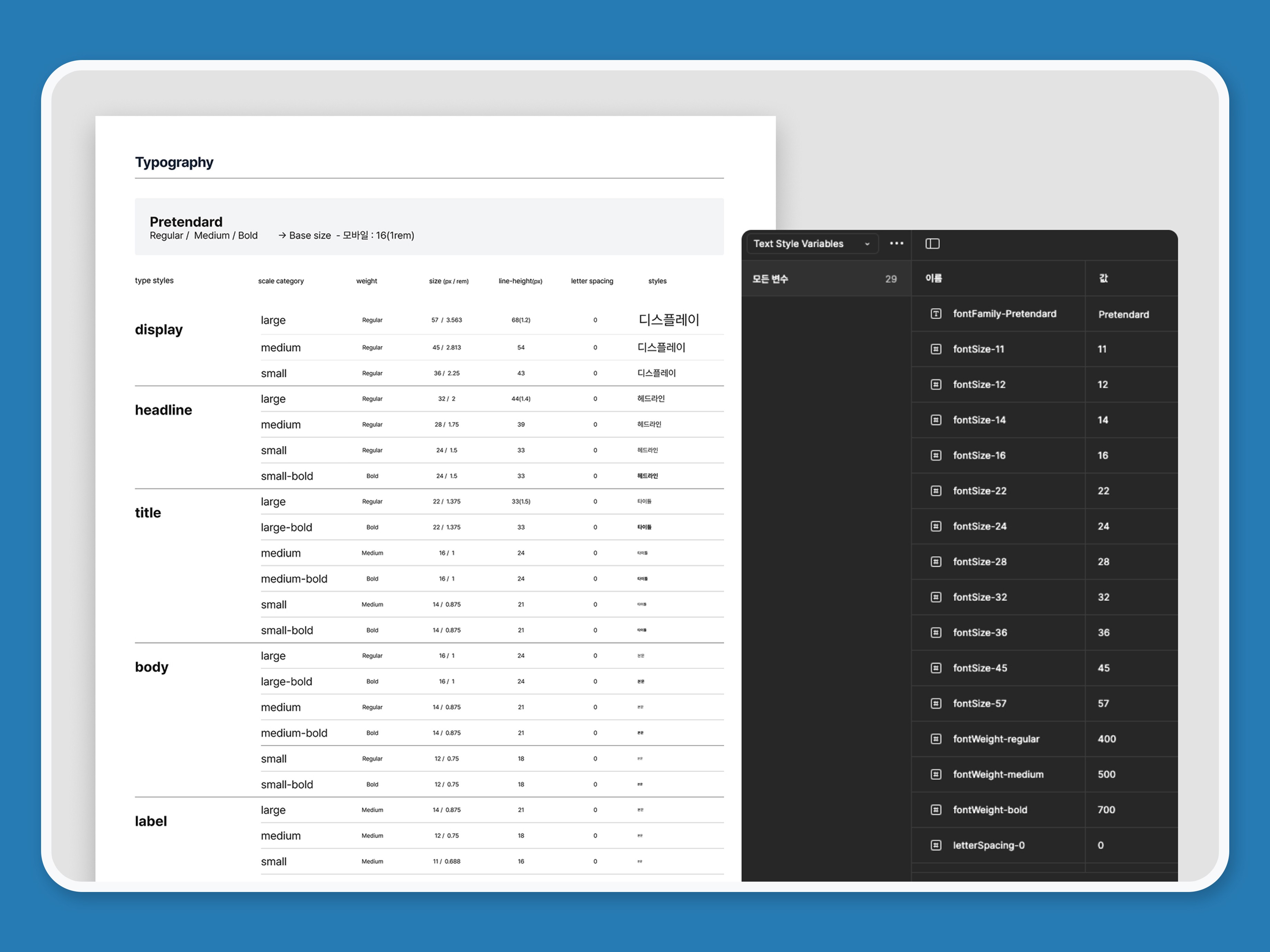Click the fontWeight-bold number type icon
The height and width of the screenshot is (952, 1270).
click(x=936, y=810)
